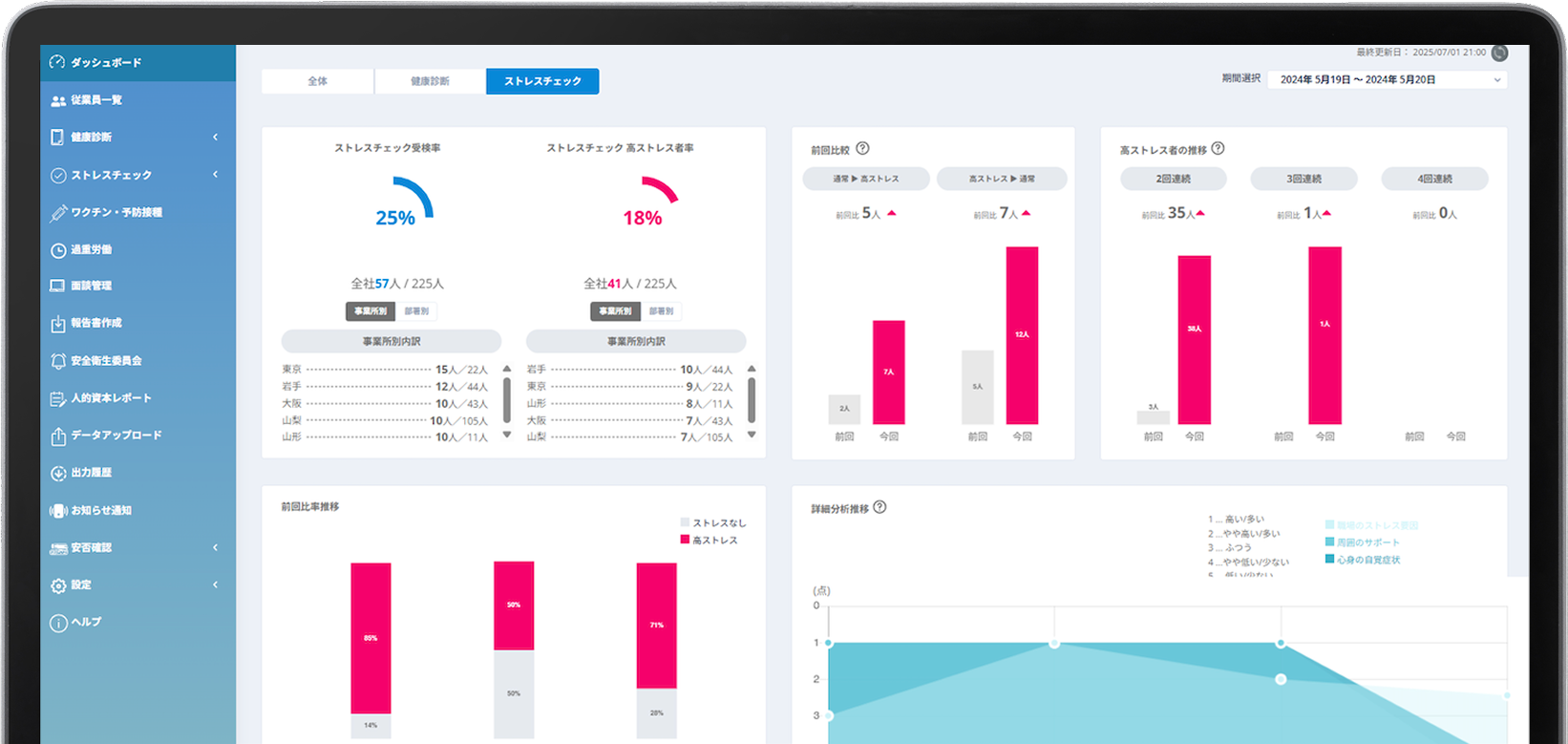Screen dimensions: 1568x744
Task: Select the 過重労働 clock icon
Action: (x=57, y=250)
